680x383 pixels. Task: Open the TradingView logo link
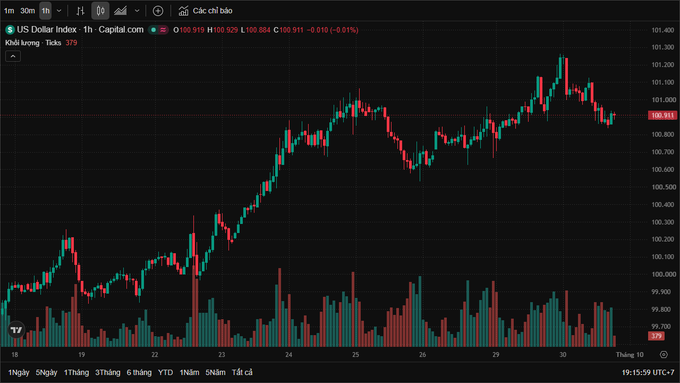coord(16,330)
